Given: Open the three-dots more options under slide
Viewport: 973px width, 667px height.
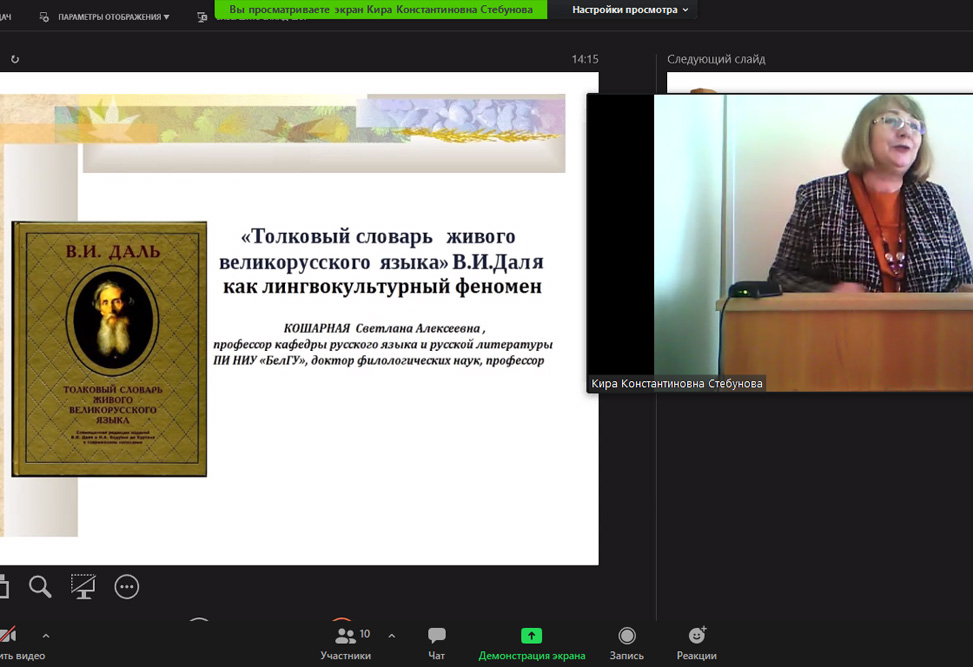Looking at the screenshot, I should (x=127, y=587).
